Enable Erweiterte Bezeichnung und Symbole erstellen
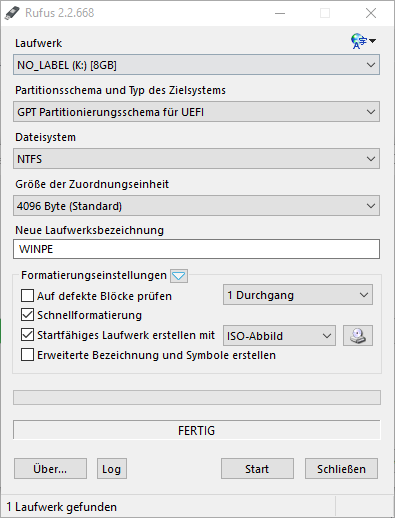The height and width of the screenshot is (518, 395). (27, 355)
